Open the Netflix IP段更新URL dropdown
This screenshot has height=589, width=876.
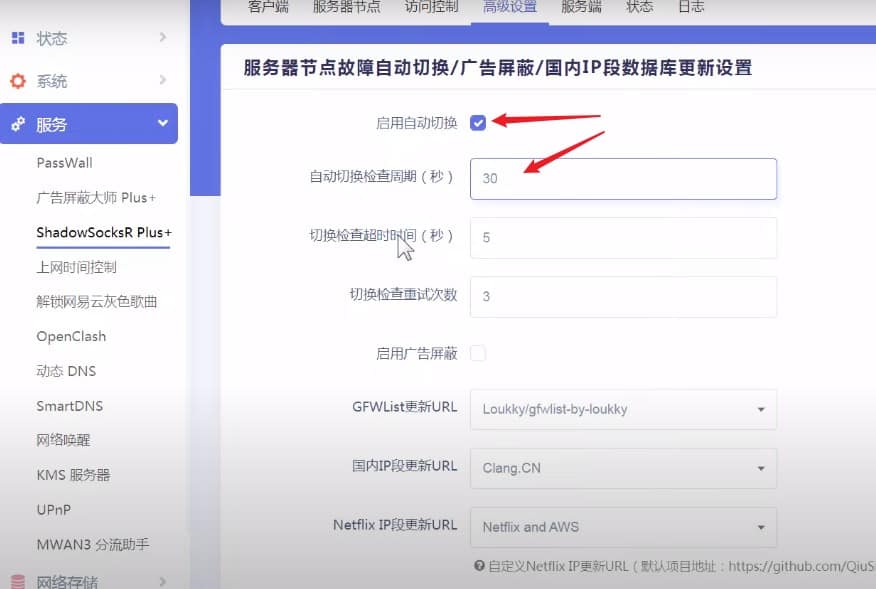pos(623,526)
